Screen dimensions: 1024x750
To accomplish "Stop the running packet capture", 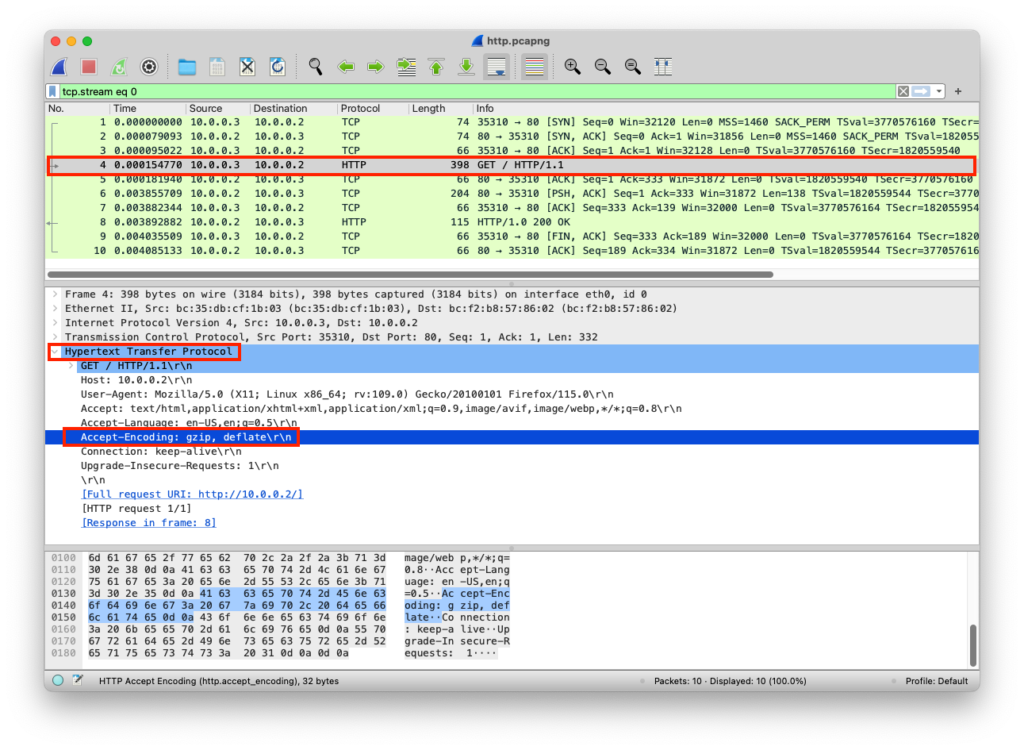I will 89,67.
